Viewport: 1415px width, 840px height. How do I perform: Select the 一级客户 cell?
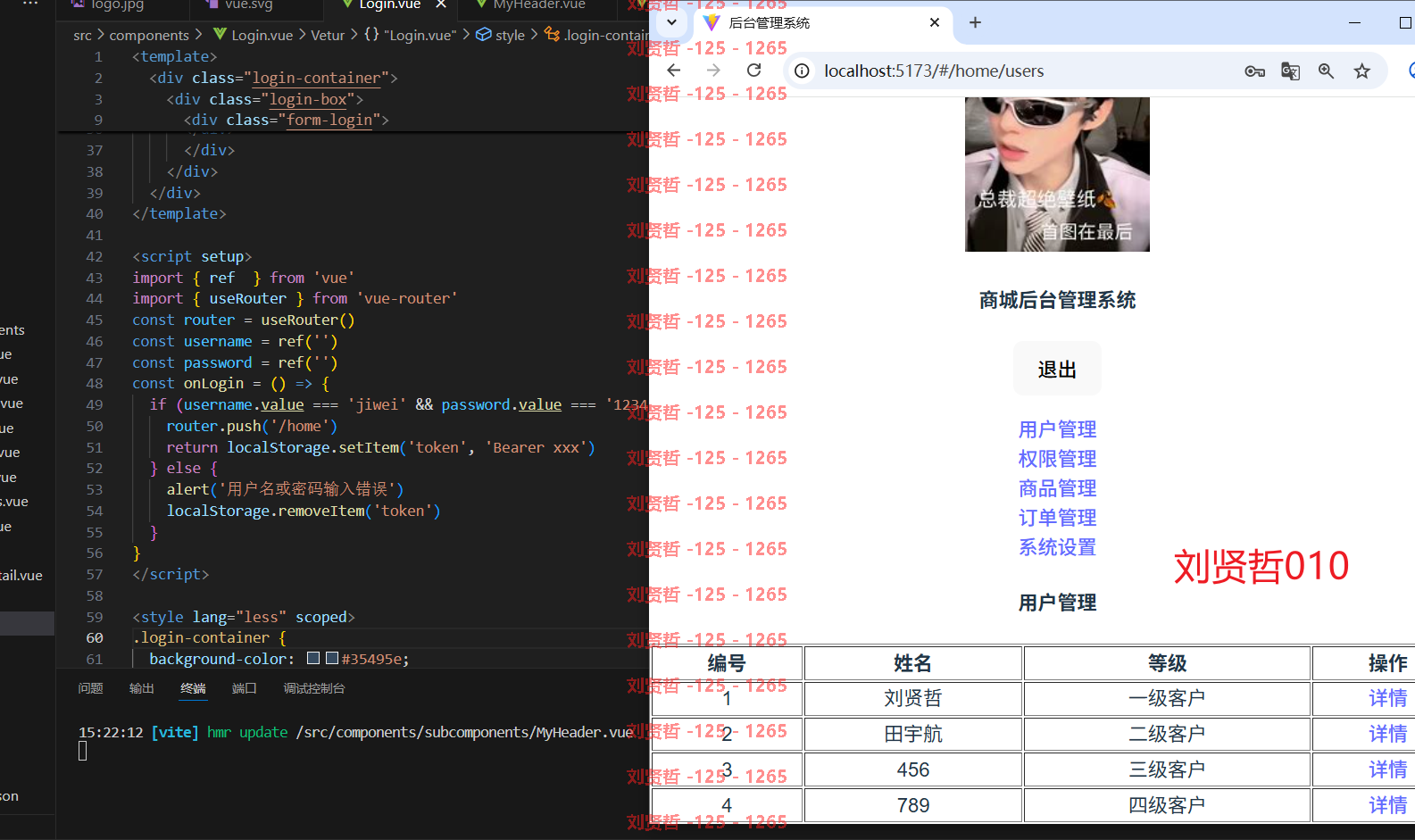tap(1167, 698)
